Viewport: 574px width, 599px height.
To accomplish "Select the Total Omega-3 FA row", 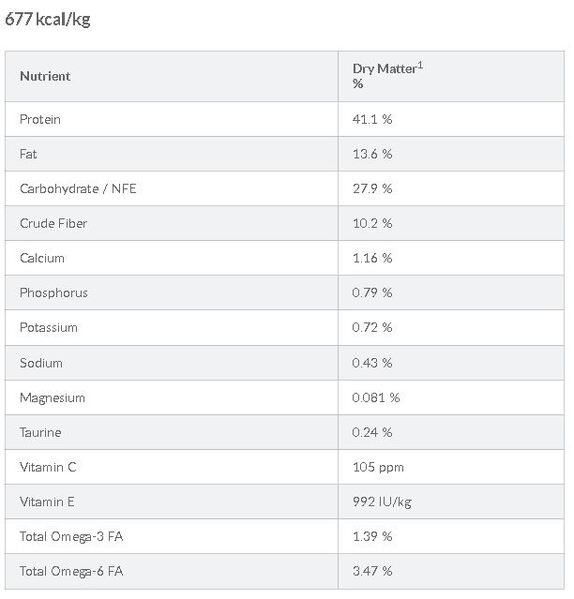I will [x=285, y=536].
